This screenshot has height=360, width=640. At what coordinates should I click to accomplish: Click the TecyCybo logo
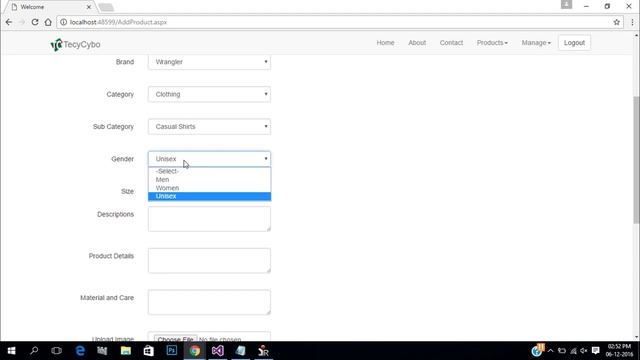click(76, 44)
